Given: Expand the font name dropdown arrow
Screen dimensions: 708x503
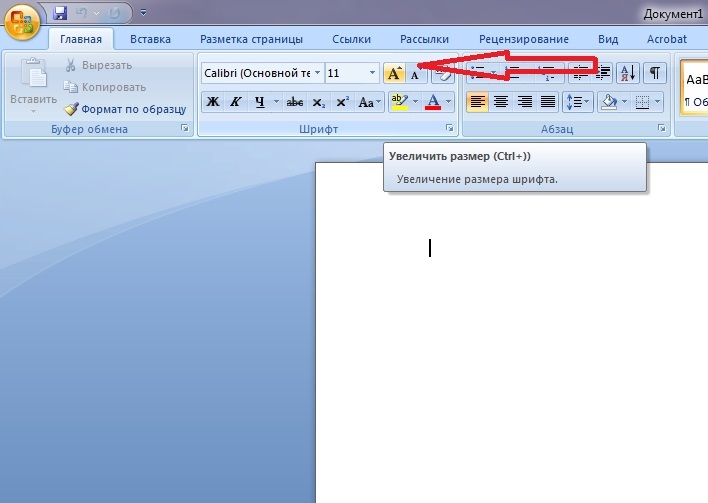Looking at the screenshot, I should pyautogui.click(x=318, y=73).
